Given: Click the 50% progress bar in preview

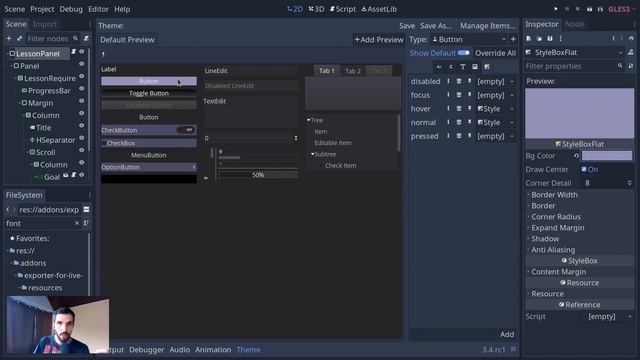Looking at the screenshot, I should (x=258, y=175).
